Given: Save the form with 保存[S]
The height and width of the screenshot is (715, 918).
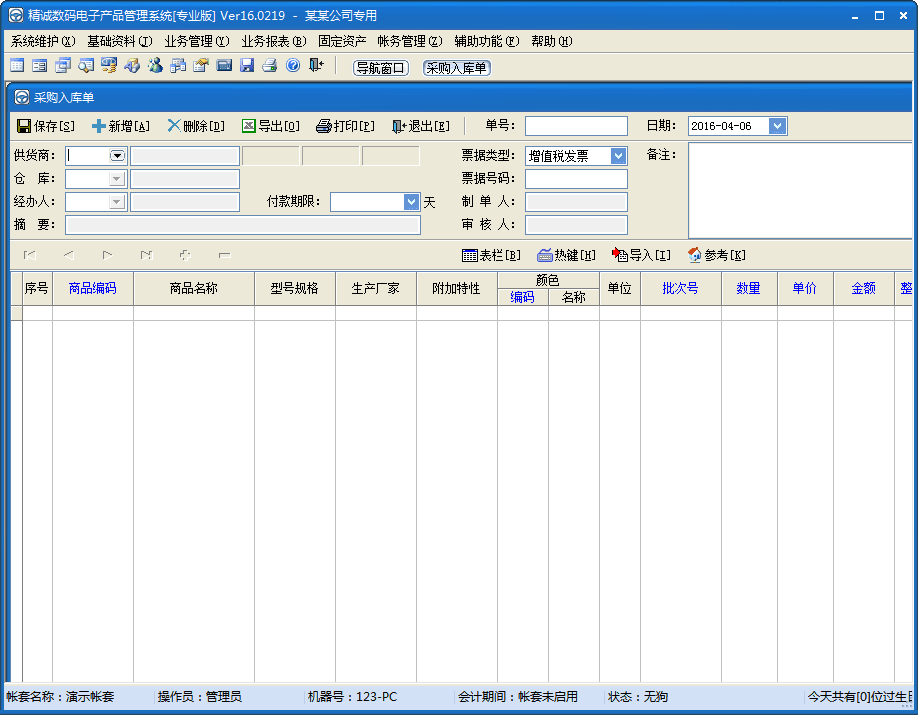Looking at the screenshot, I should (45, 126).
